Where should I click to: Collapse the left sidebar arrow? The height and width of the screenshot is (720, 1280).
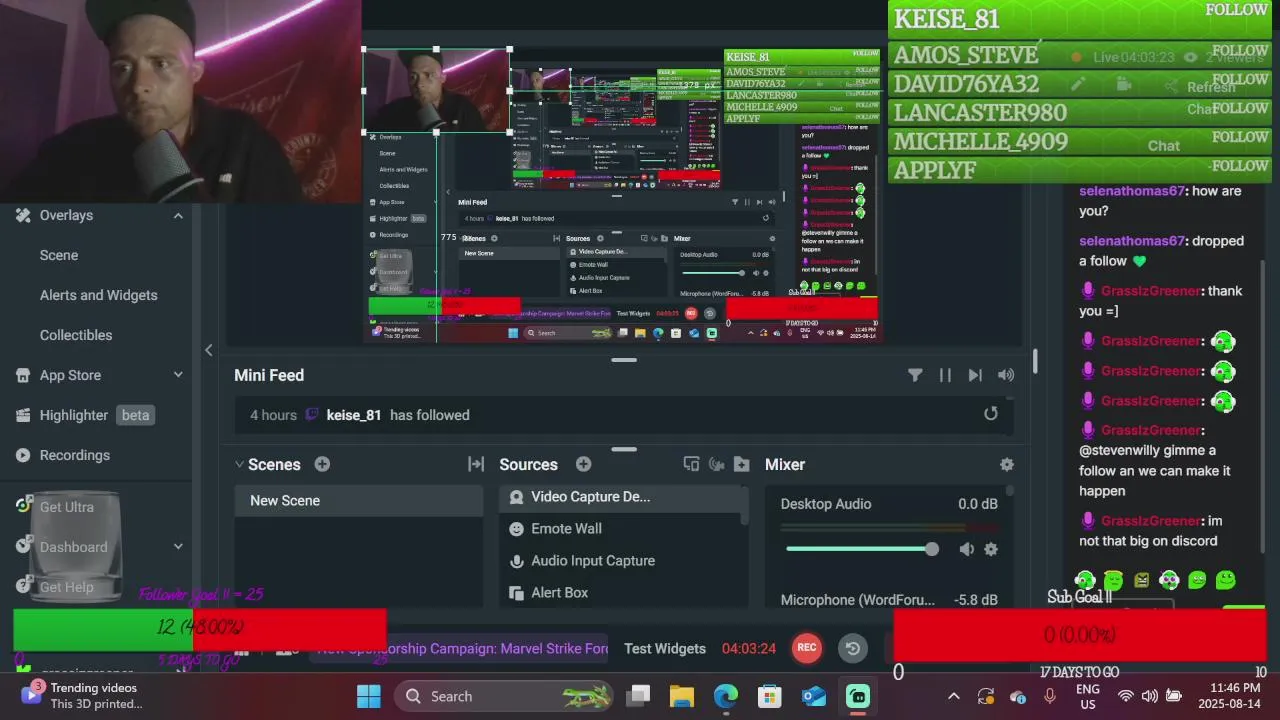pyautogui.click(x=208, y=349)
